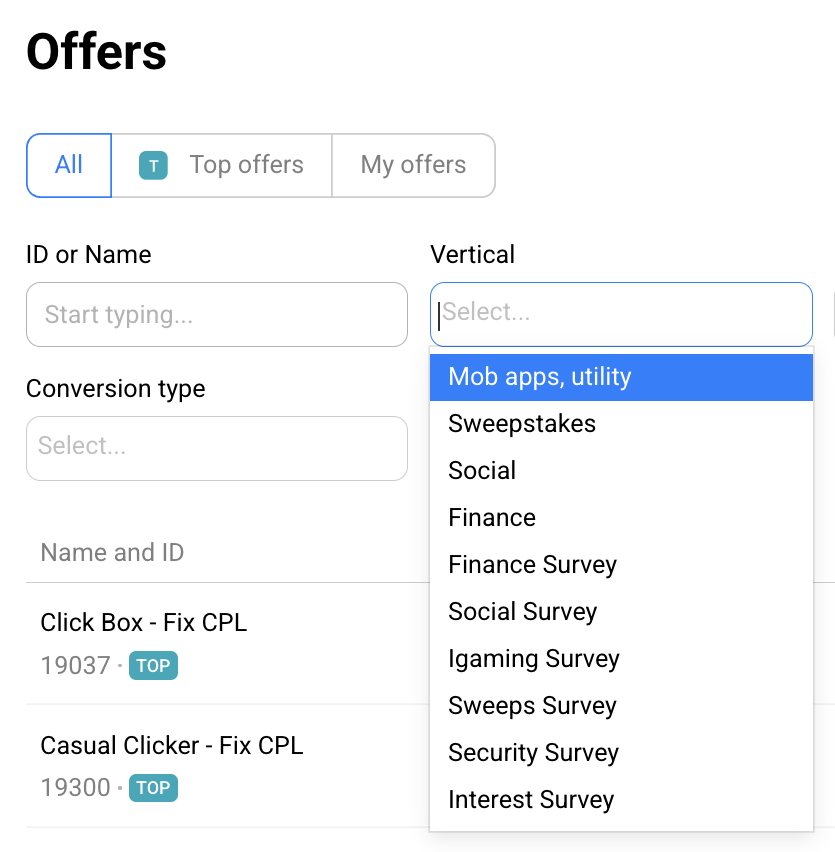835x852 pixels.
Task: Focus the ID or Name search field
Action: [x=217, y=315]
